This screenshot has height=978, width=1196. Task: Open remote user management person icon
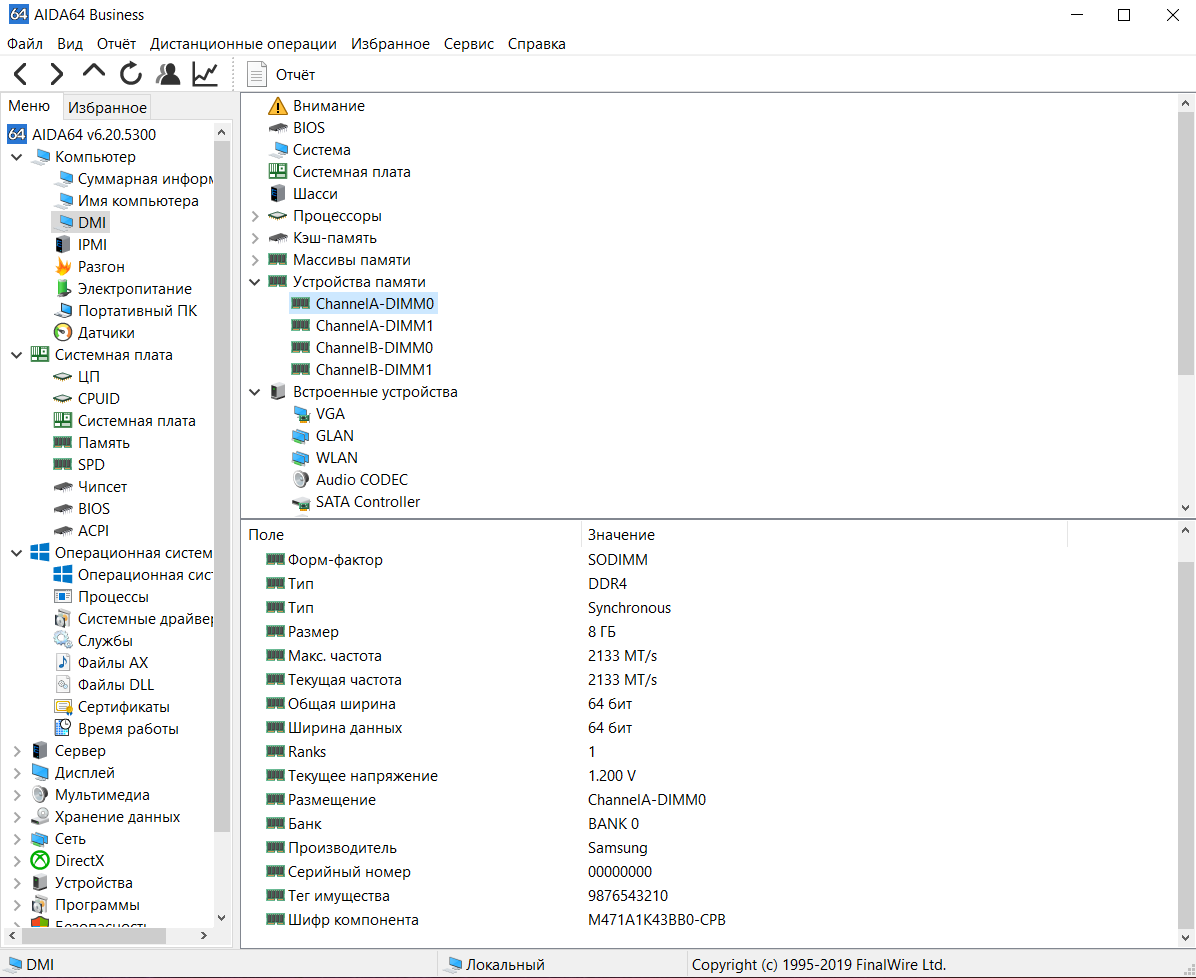coord(168,74)
